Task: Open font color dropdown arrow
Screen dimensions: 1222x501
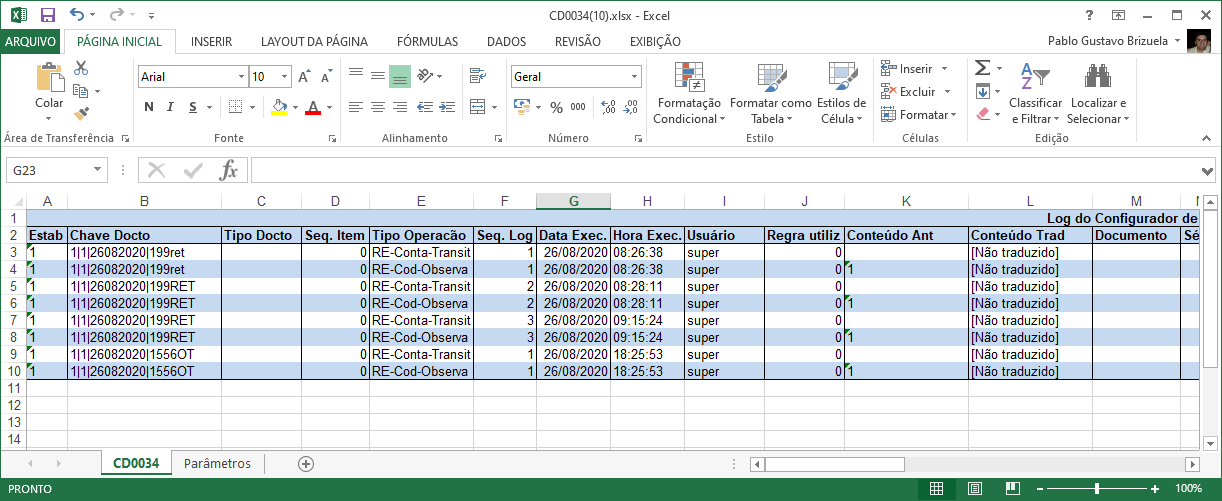Action: 329,107
